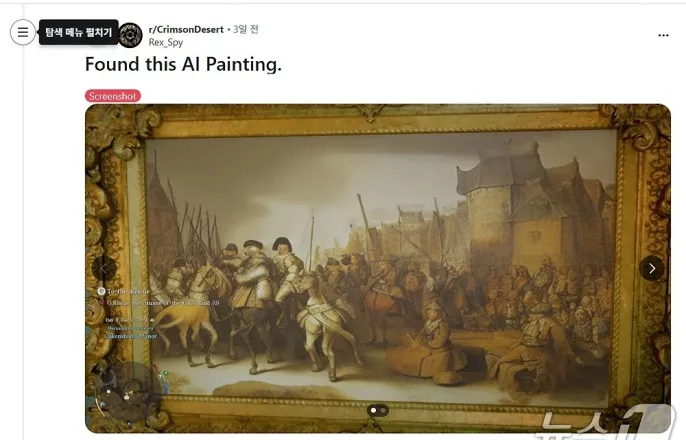Filter posts by the Screenshot flair
Viewport: 686px width, 440px height.
click(x=113, y=96)
